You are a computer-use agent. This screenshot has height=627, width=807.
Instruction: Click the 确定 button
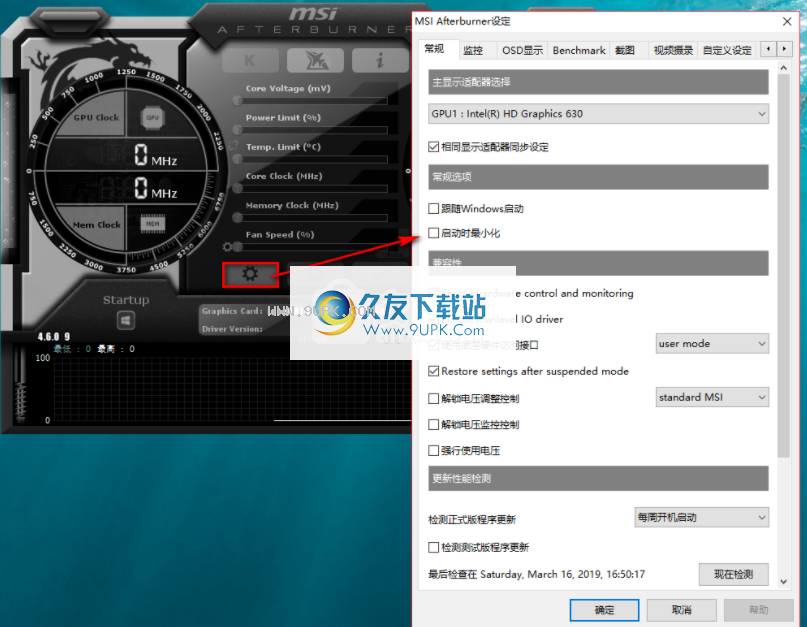tap(604, 610)
